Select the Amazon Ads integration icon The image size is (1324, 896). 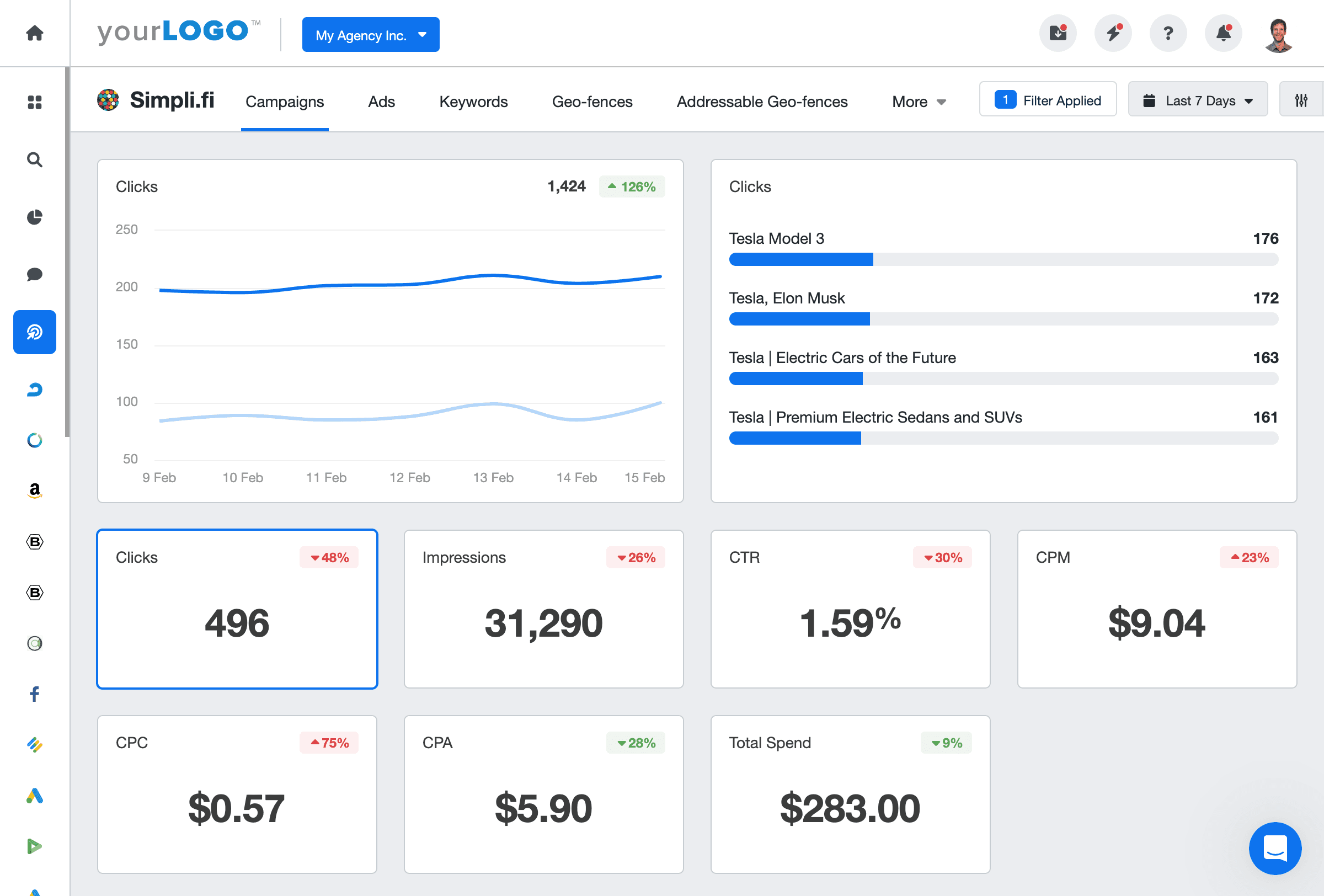(x=34, y=491)
